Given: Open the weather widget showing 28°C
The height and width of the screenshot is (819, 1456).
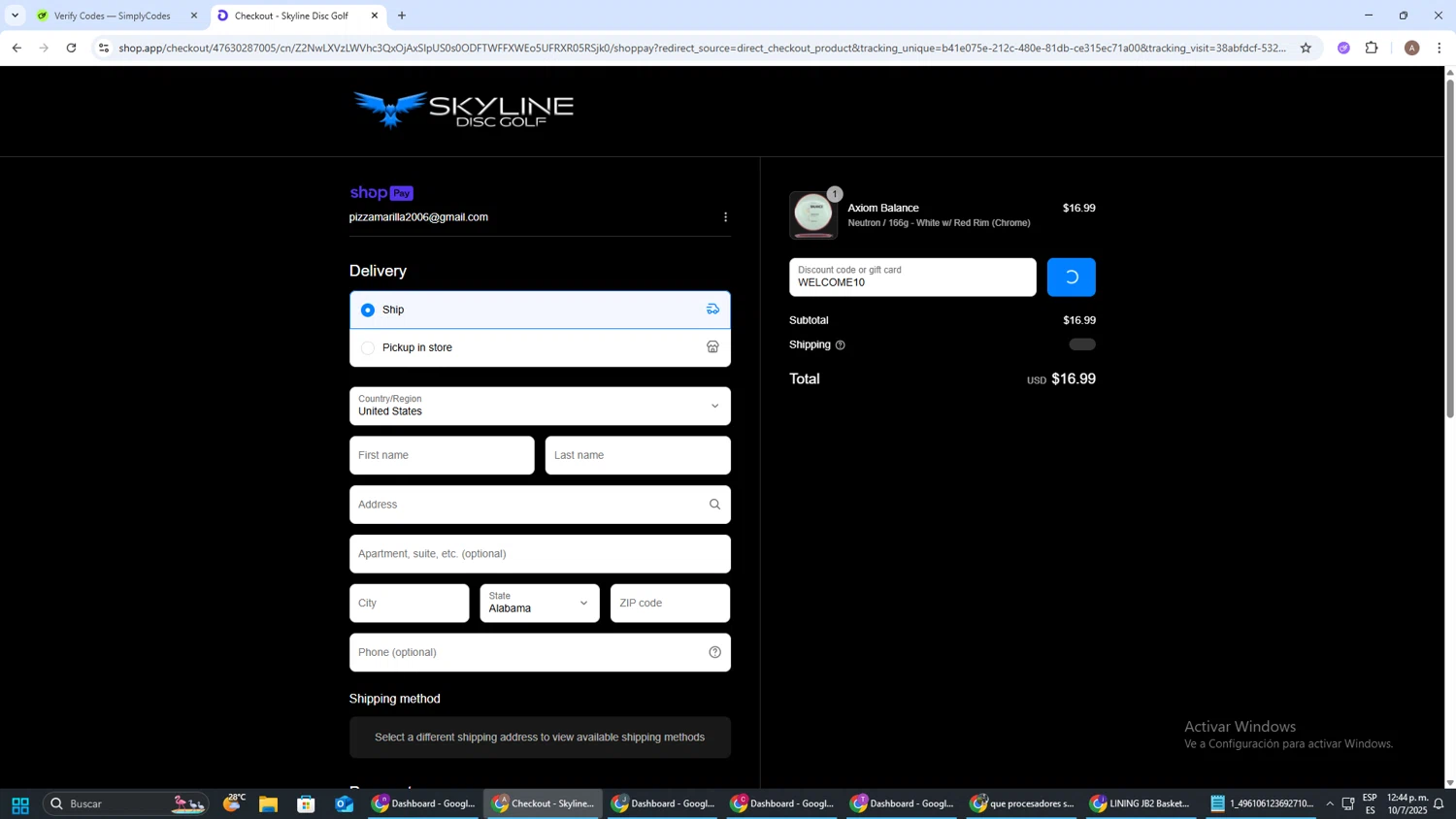Looking at the screenshot, I should pyautogui.click(x=233, y=803).
